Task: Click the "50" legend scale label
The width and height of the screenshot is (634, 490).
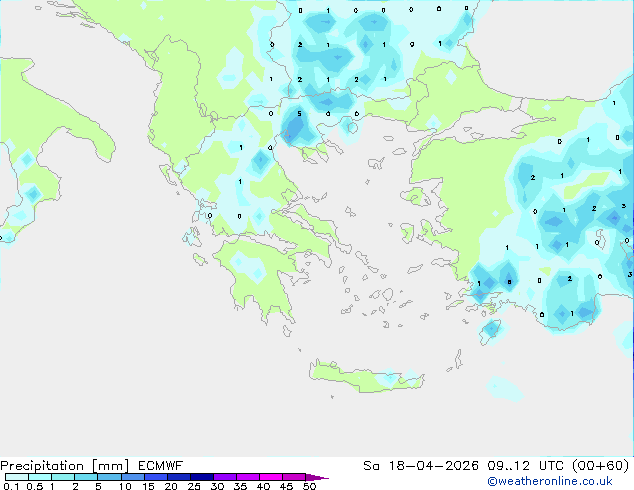Action: (x=310, y=486)
